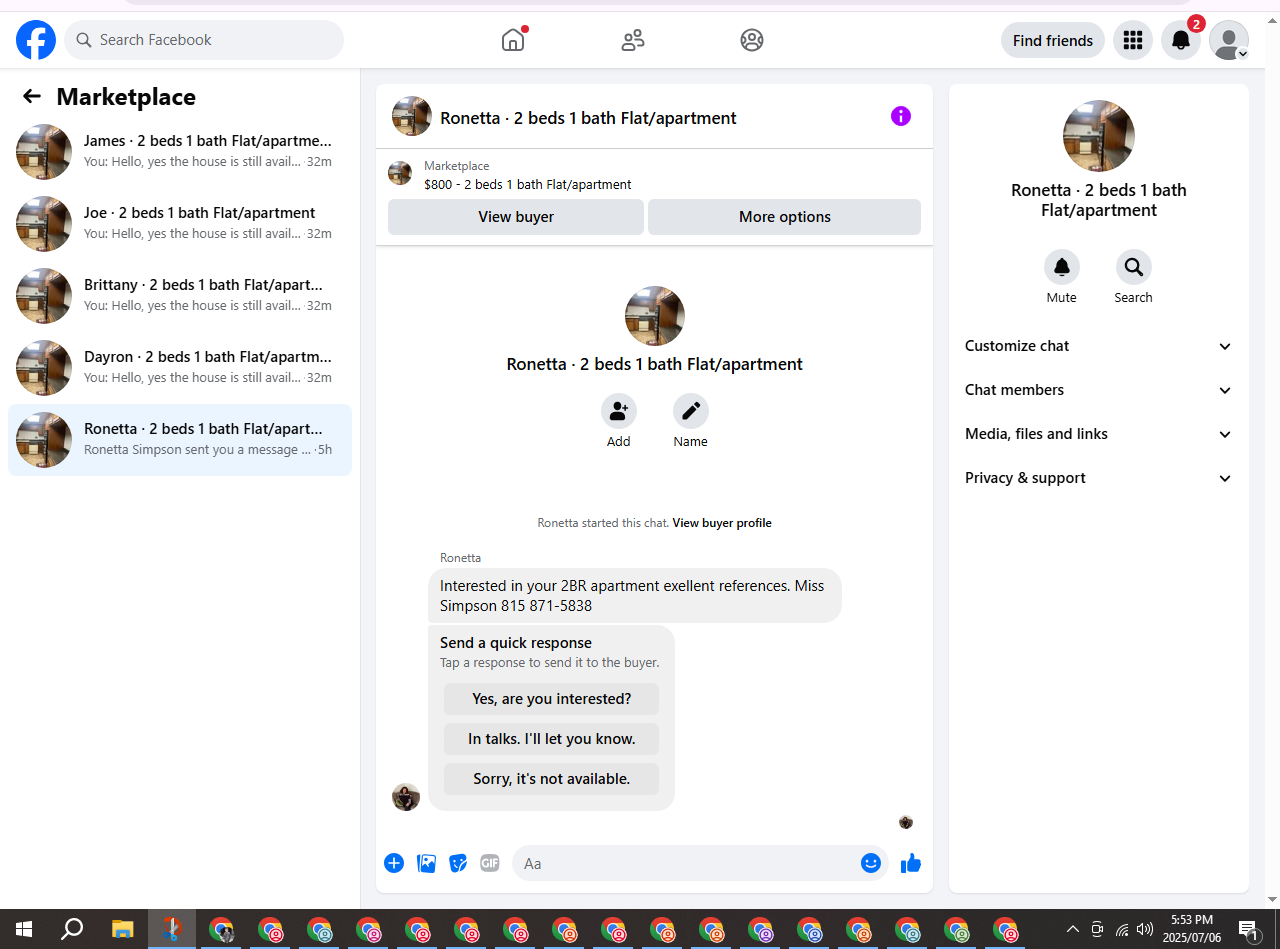
Task: Show hidden system tray icons
Action: point(1073,929)
